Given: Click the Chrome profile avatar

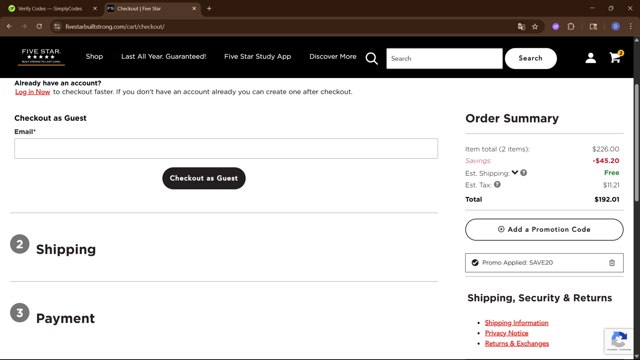Looking at the screenshot, I should (616, 27).
